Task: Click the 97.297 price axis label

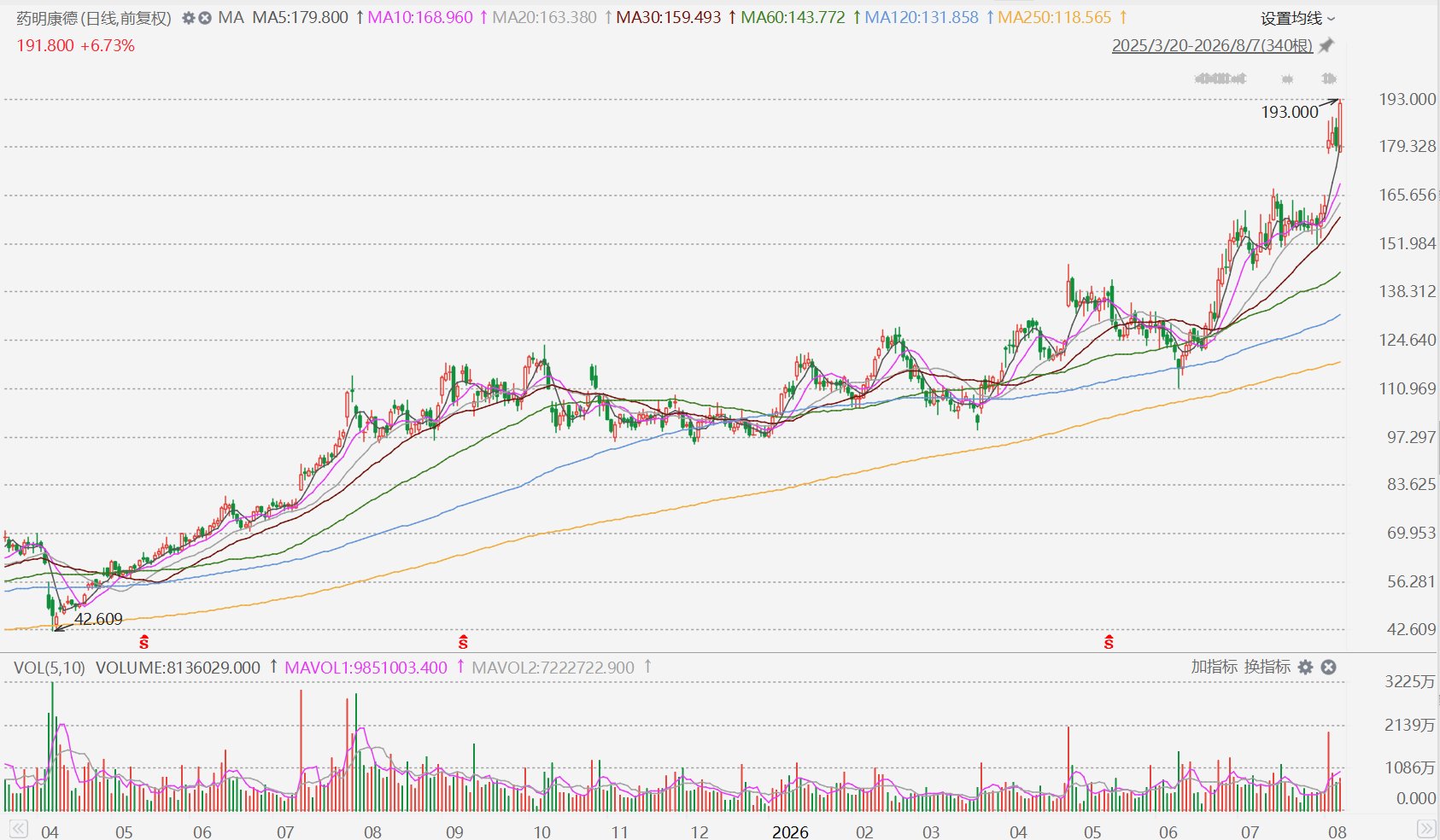Action: coord(1412,437)
